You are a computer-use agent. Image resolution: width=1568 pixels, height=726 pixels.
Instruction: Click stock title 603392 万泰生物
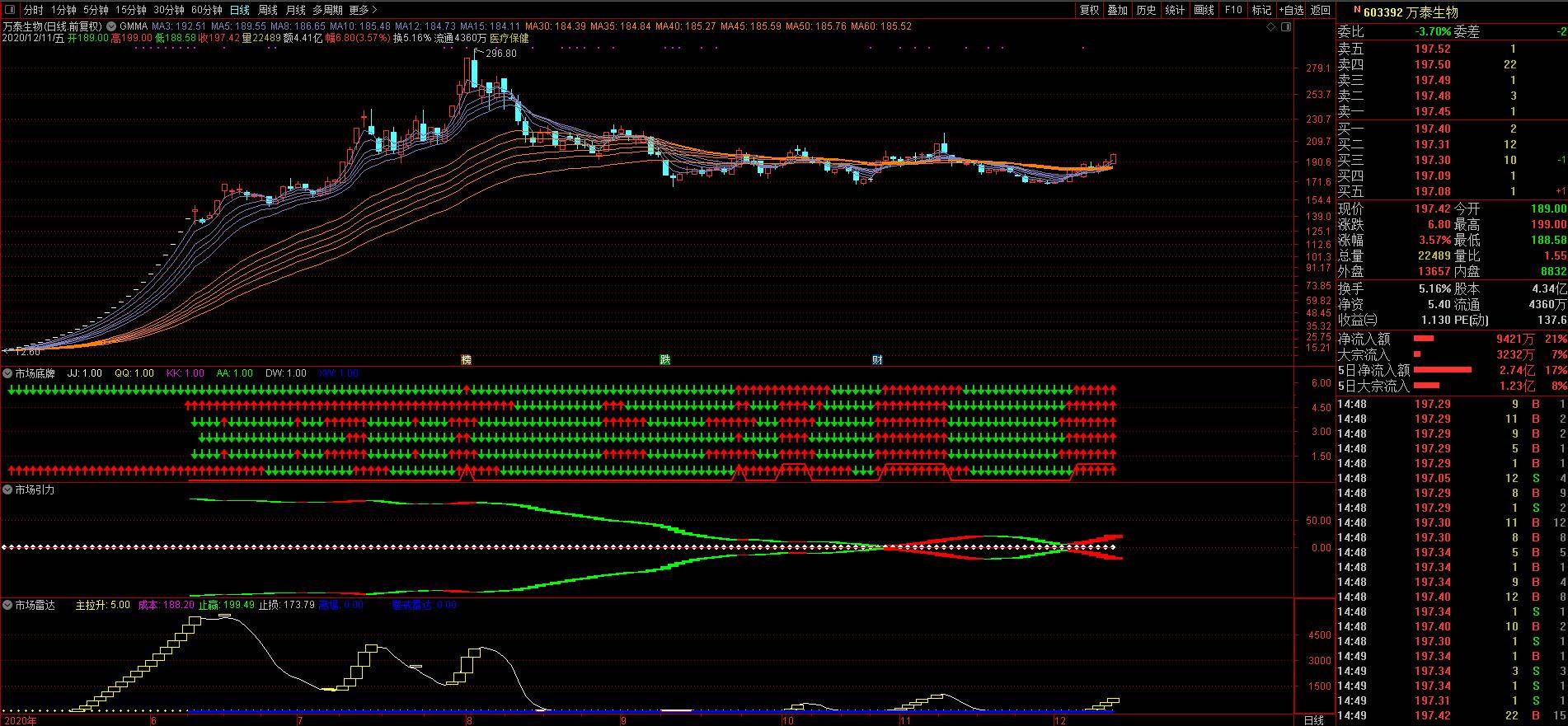click(x=1411, y=12)
